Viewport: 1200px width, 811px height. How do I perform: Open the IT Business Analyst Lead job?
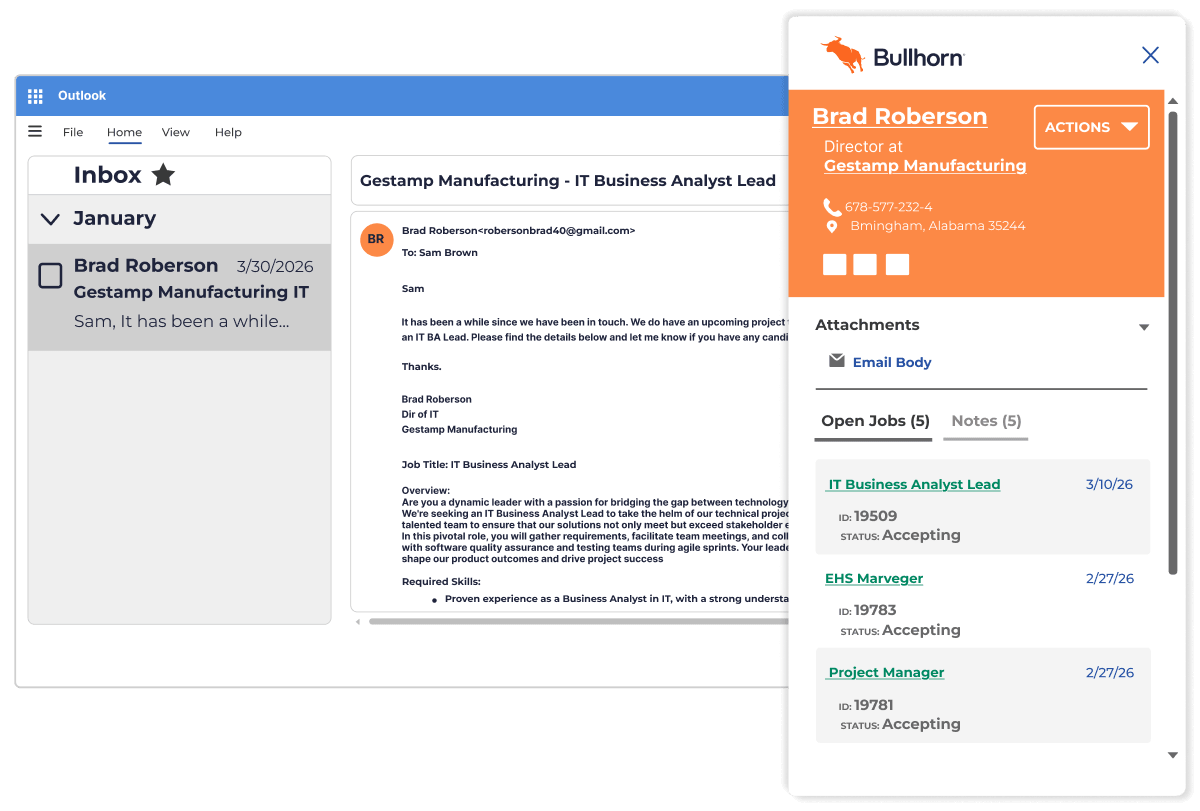click(x=913, y=484)
